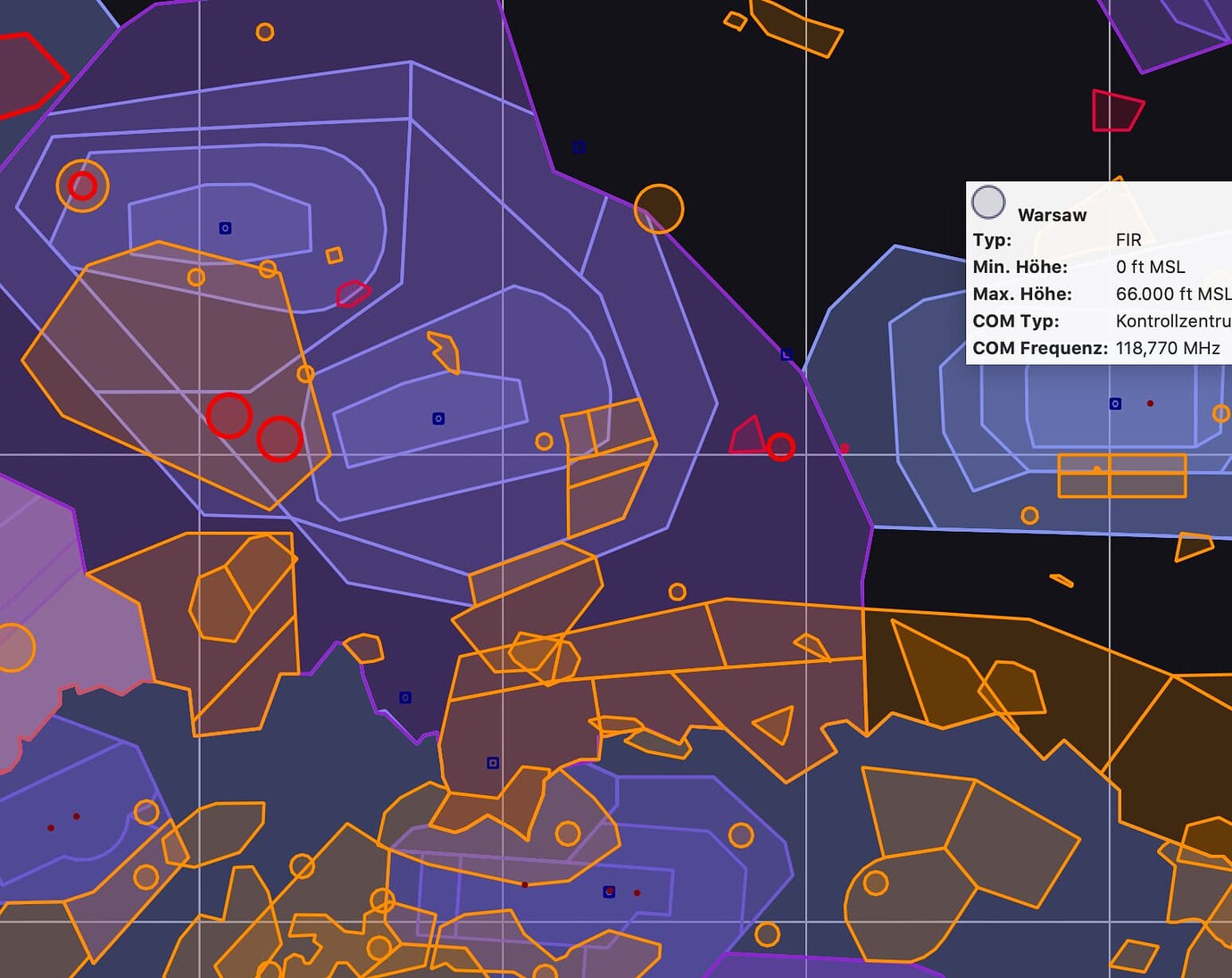This screenshot has width=1232, height=978.
Task: Click the blue square marker in the blue airspace on the right
Action: click(1113, 403)
